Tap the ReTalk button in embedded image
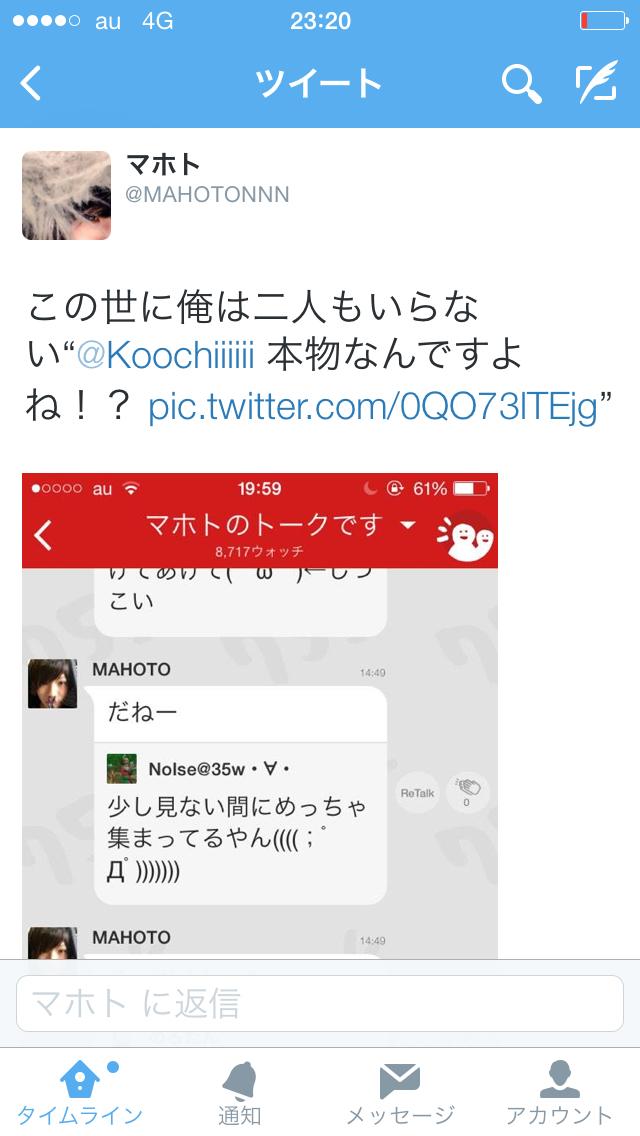Image resolution: width=640 pixels, height=1136 pixels. pos(417,793)
